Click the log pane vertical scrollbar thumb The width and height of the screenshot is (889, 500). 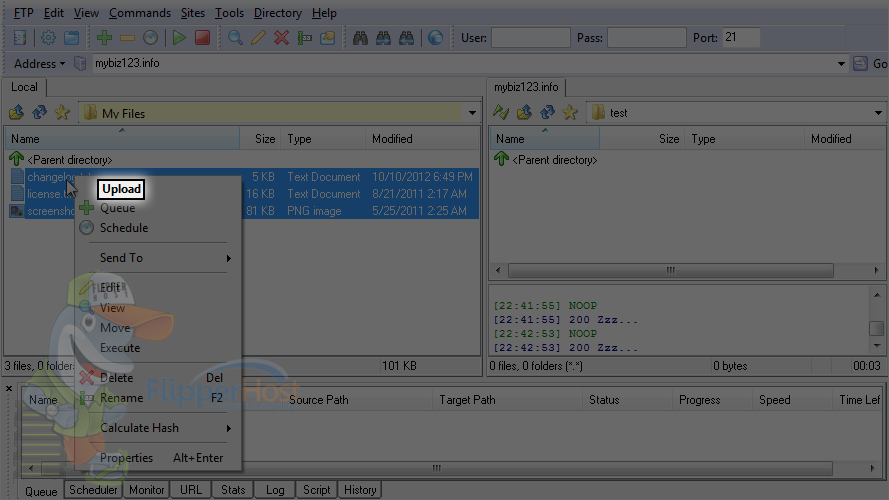click(x=877, y=328)
